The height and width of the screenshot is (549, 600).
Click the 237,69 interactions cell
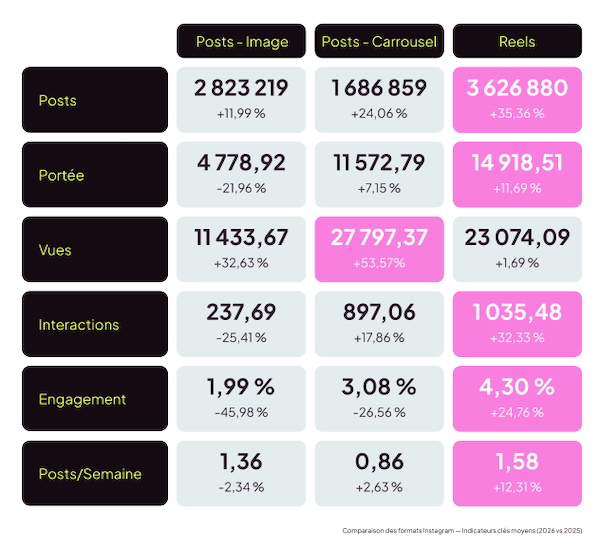(x=241, y=324)
